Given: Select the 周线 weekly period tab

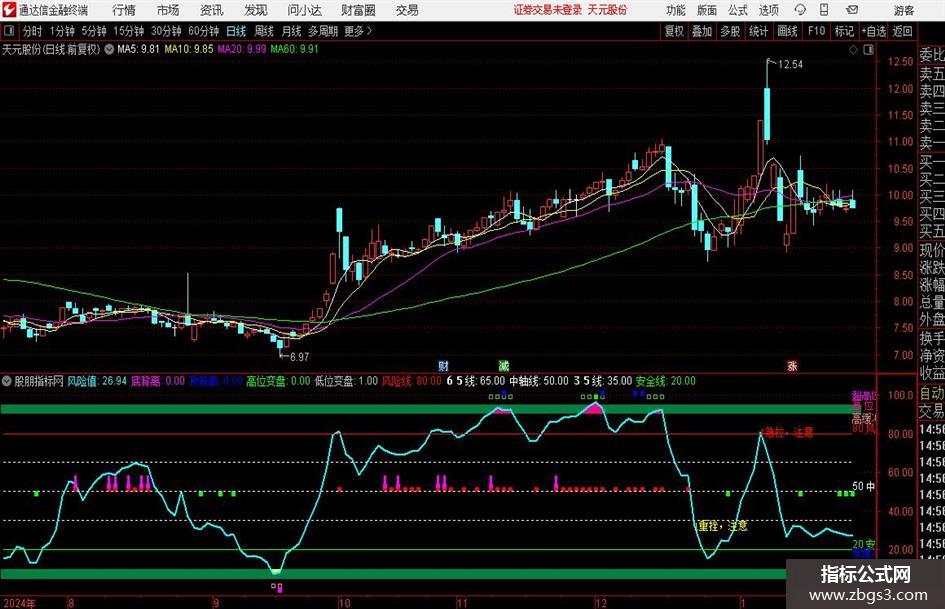Looking at the screenshot, I should (x=264, y=31).
